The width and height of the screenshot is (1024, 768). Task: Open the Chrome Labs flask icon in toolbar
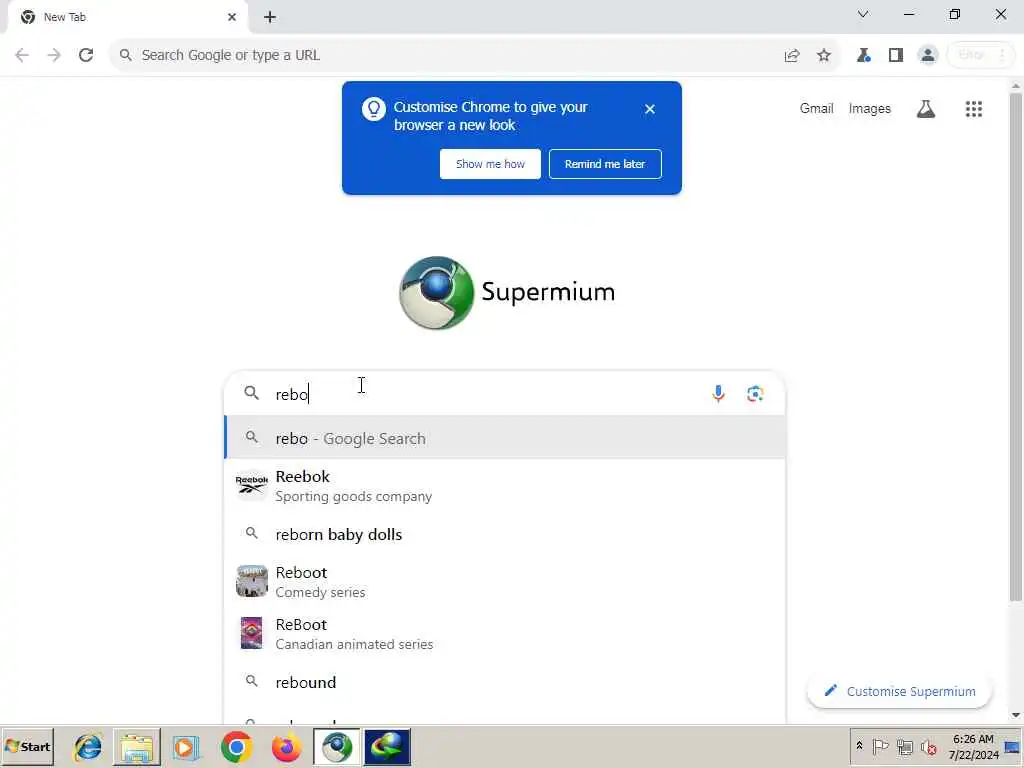(864, 56)
